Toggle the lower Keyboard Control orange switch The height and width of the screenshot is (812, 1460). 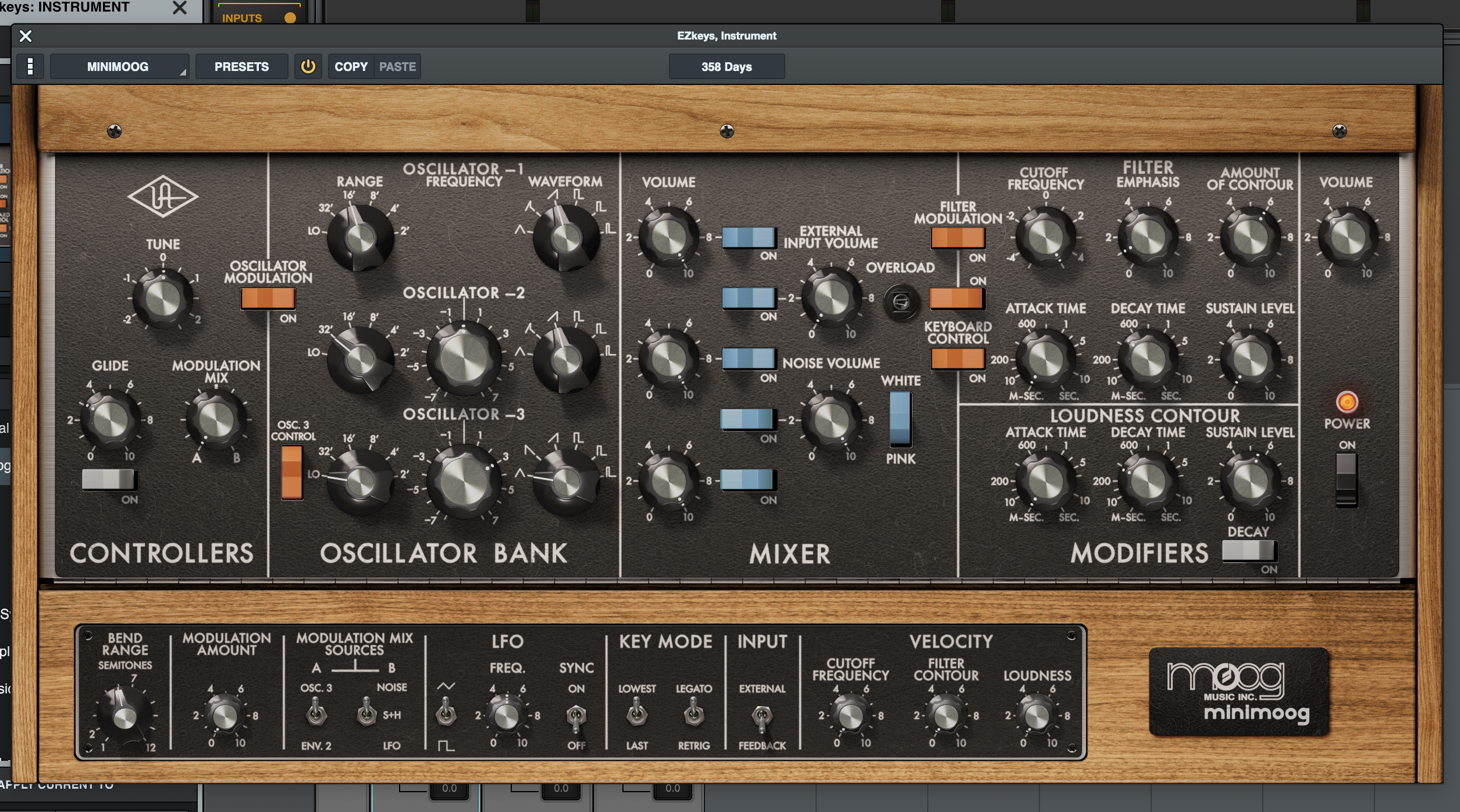click(957, 358)
